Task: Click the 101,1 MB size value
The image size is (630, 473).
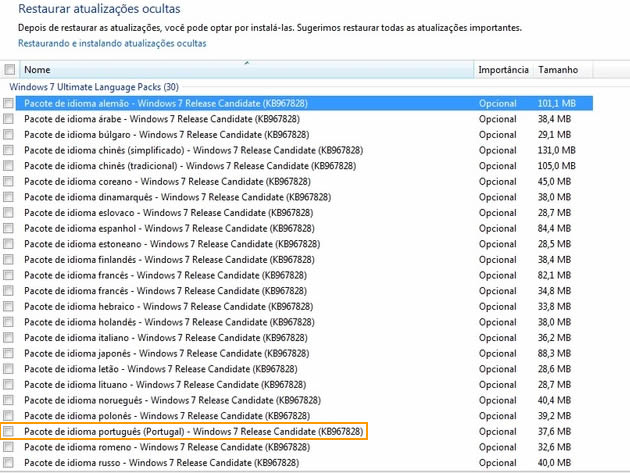Action: click(556, 103)
